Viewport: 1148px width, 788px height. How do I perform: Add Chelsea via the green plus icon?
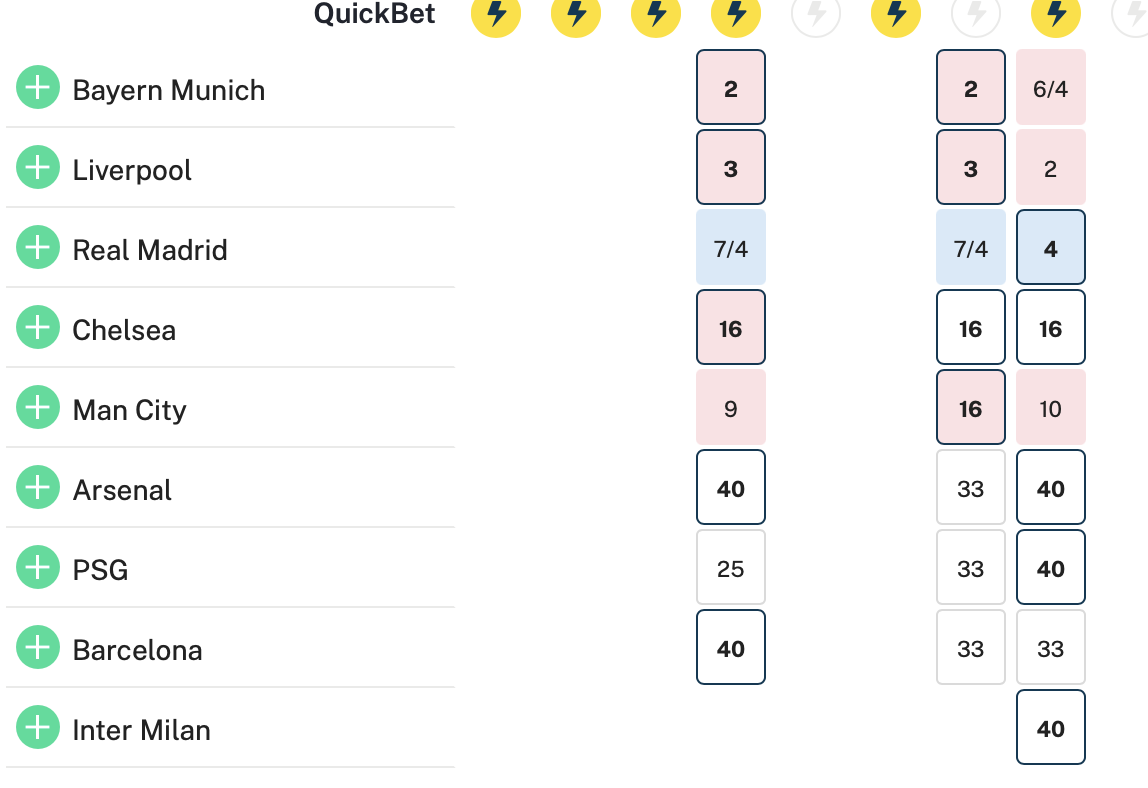[x=38, y=327]
